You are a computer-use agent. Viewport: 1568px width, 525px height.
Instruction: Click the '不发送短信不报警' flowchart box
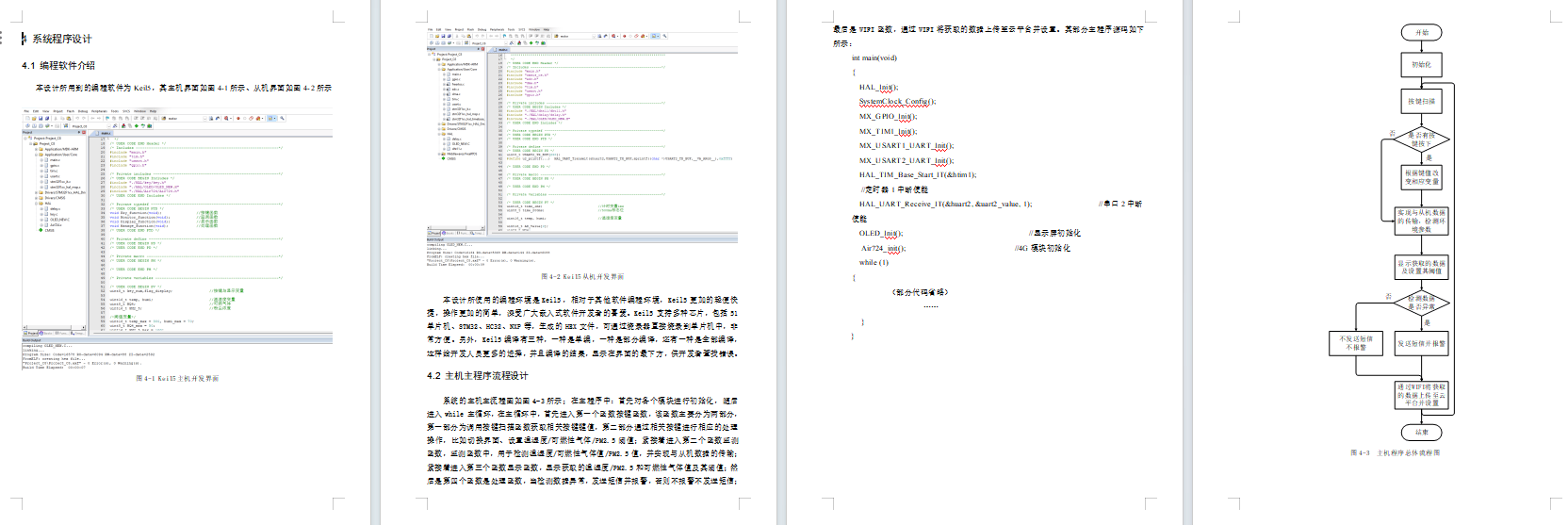[1356, 343]
